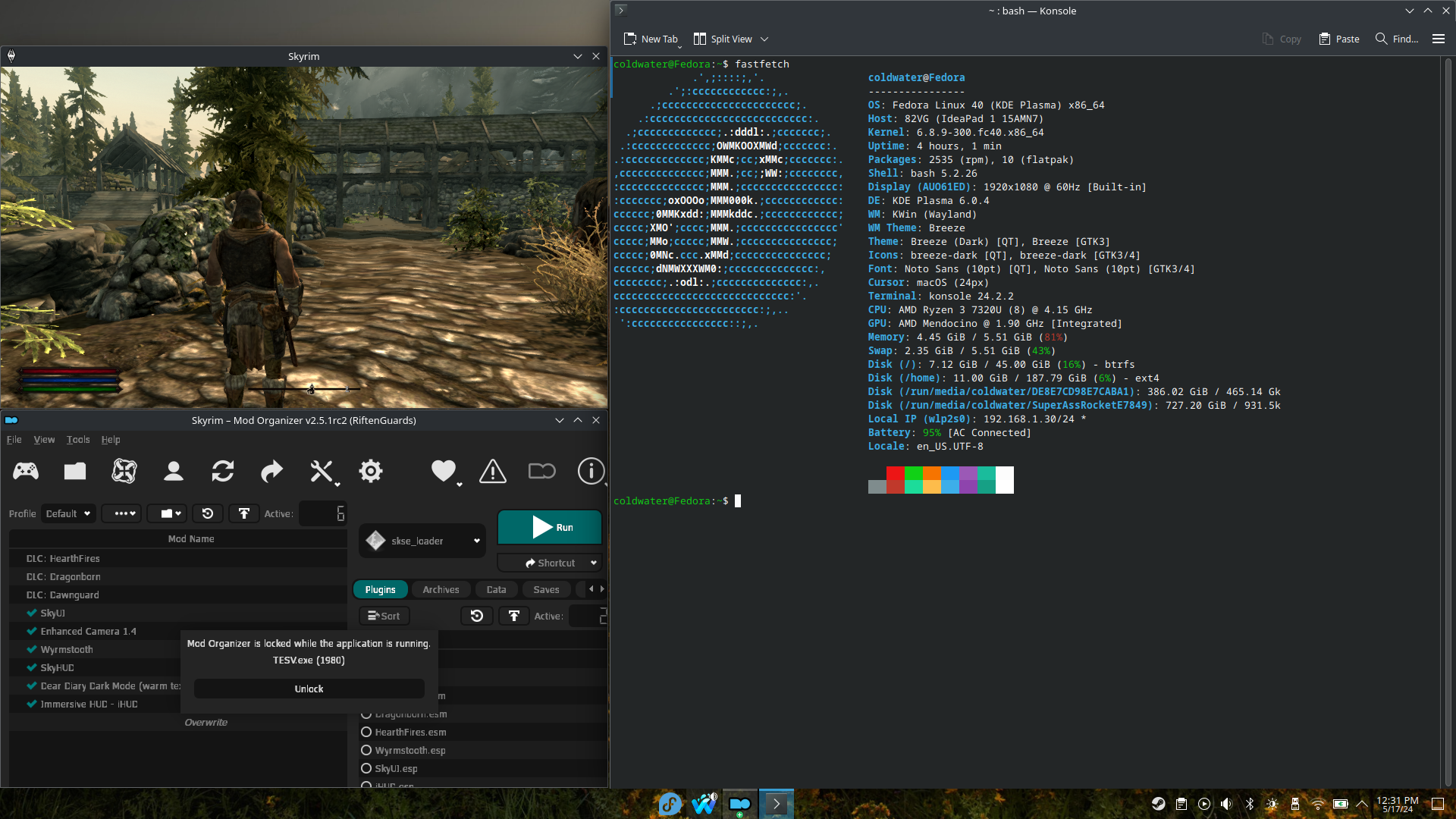Open the View menu

(44, 439)
